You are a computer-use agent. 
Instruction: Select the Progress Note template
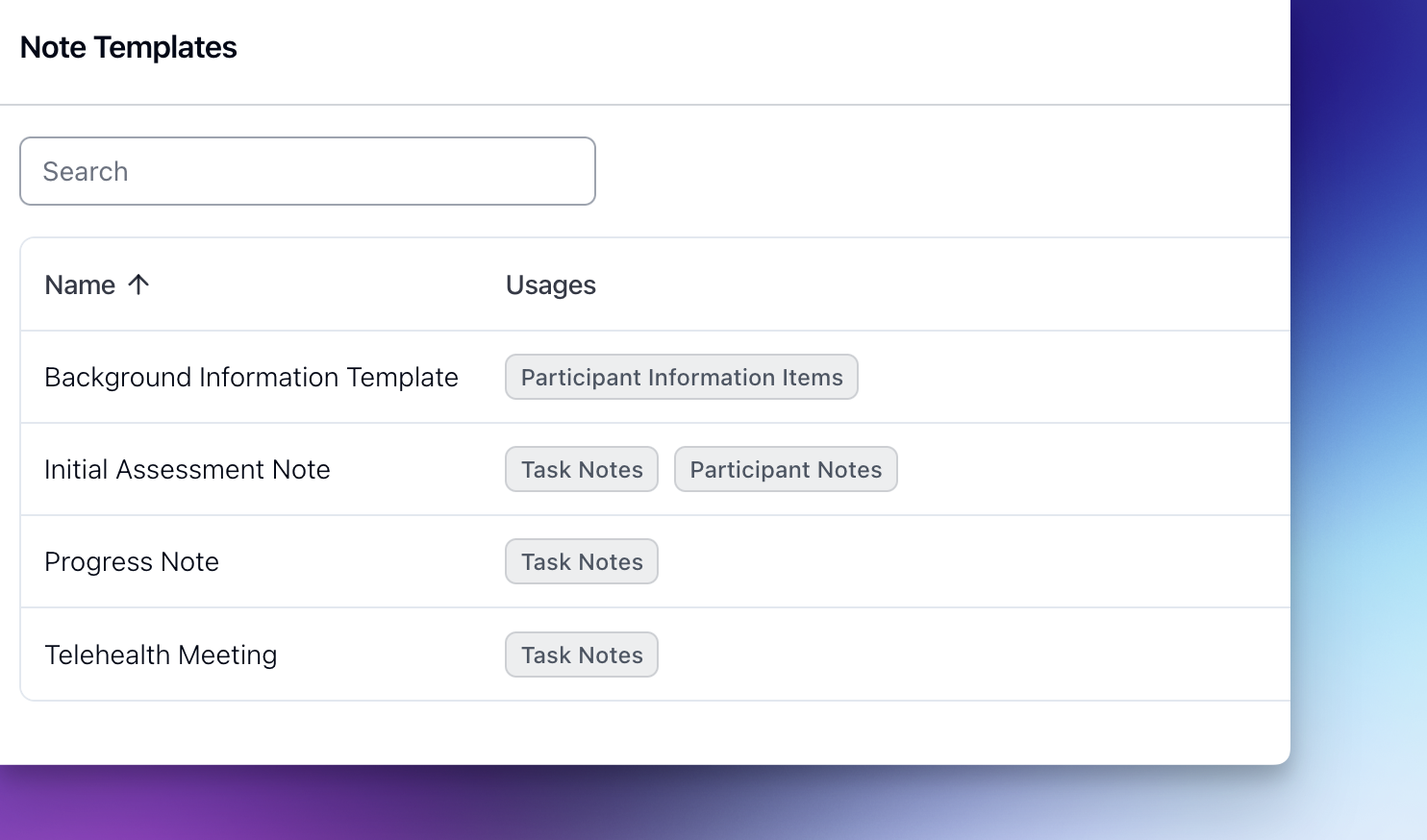[x=131, y=561]
